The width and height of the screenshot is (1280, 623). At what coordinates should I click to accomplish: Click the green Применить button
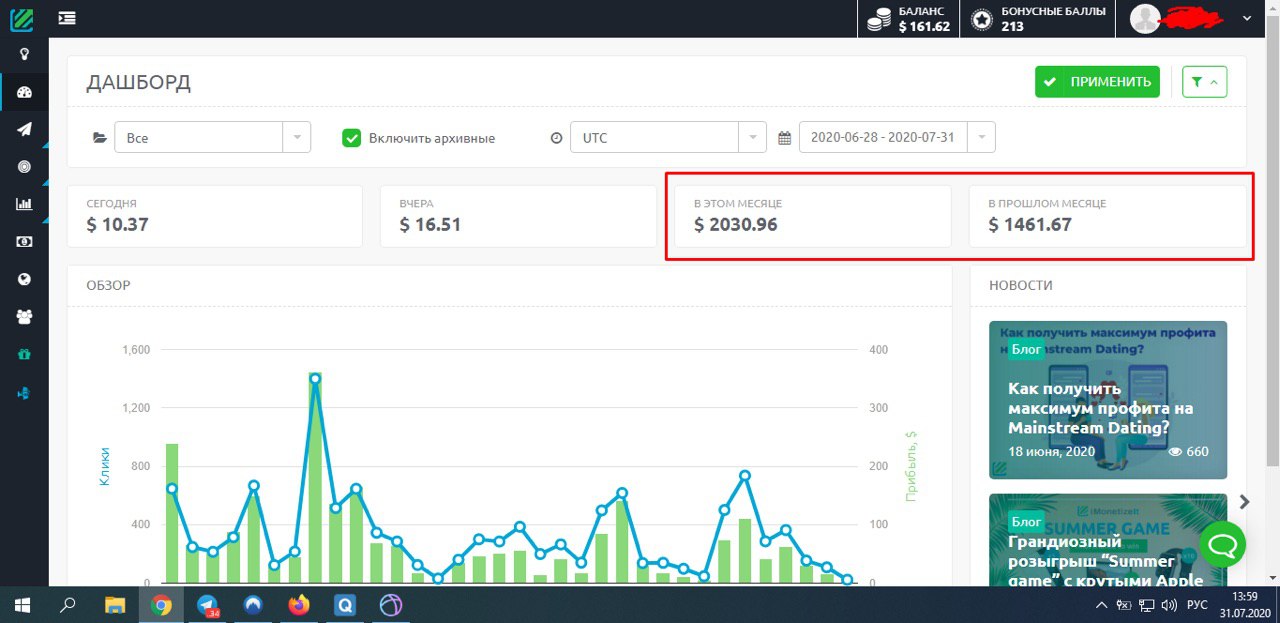1097,82
